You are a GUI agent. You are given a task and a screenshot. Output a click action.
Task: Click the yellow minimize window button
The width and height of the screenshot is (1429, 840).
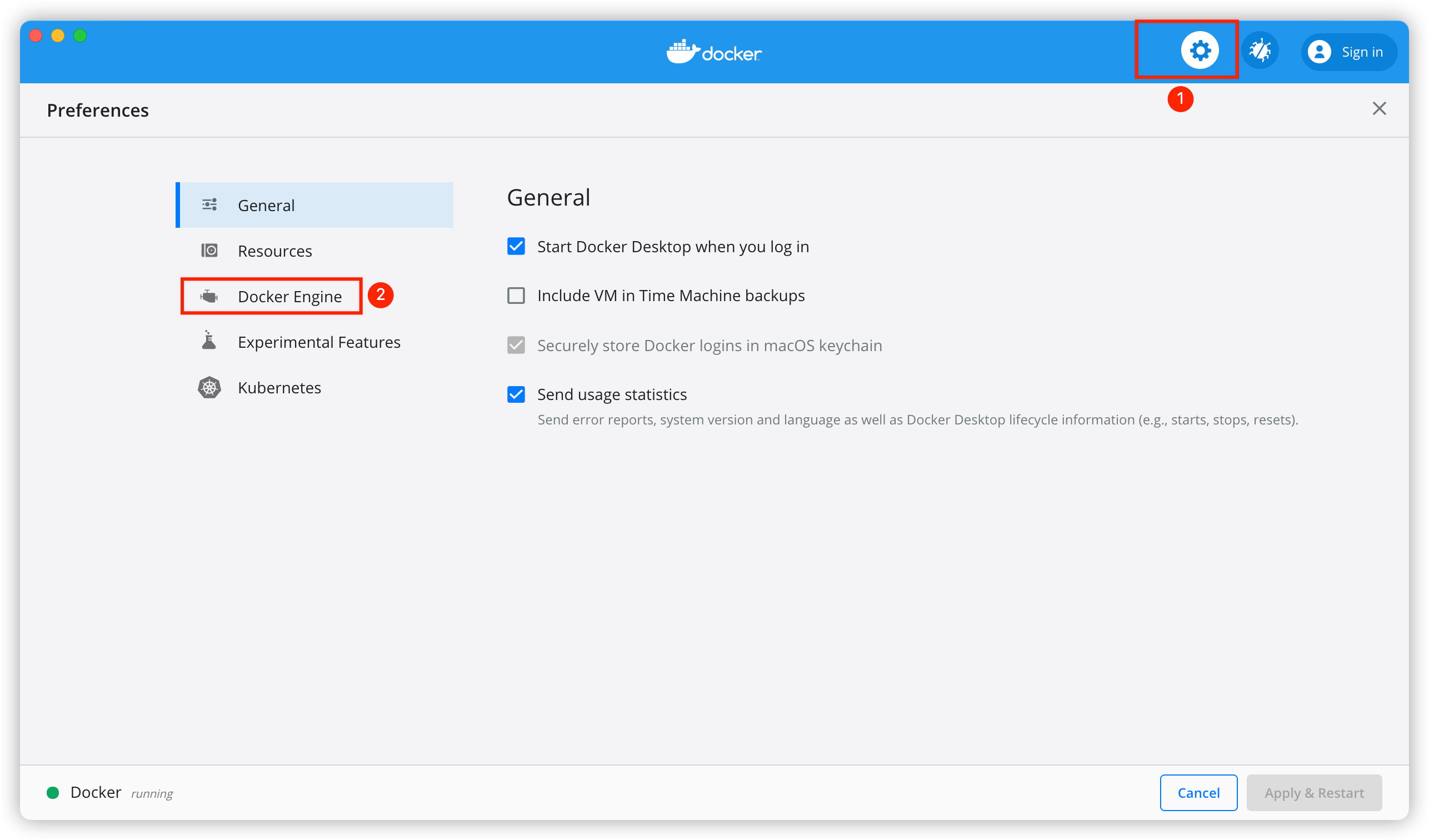tap(58, 36)
